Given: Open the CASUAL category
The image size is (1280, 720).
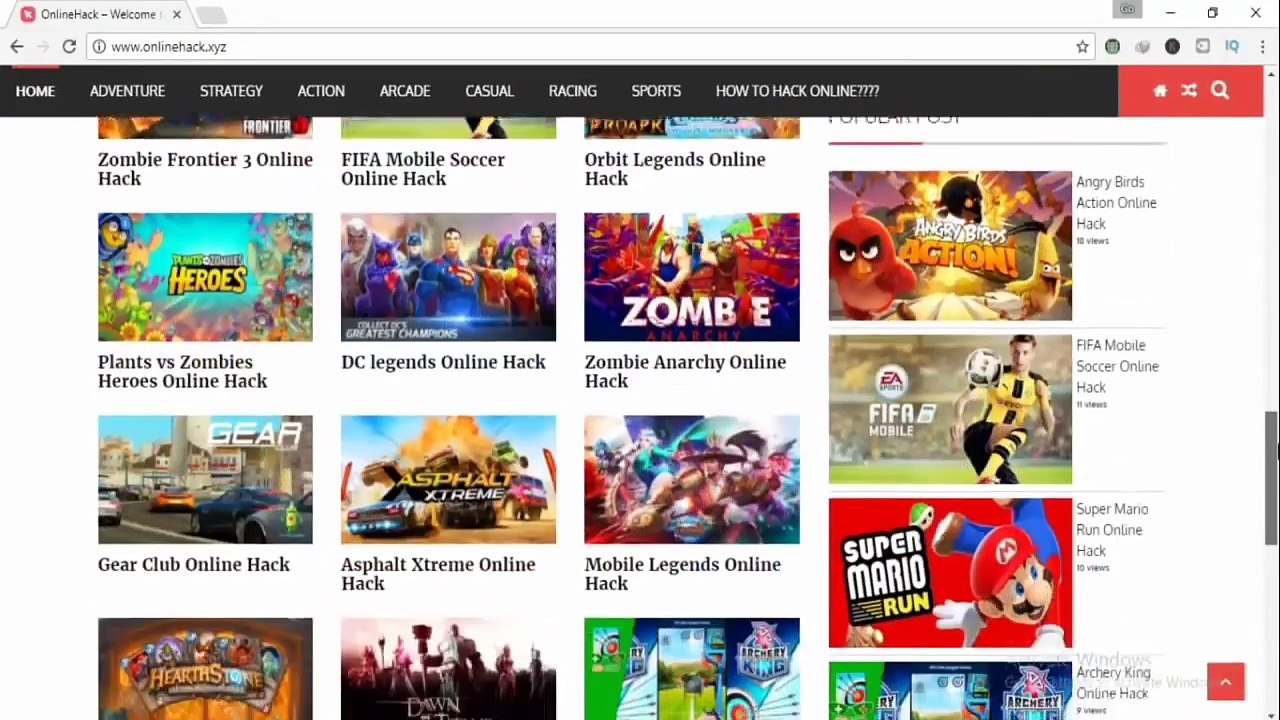Looking at the screenshot, I should 489,91.
